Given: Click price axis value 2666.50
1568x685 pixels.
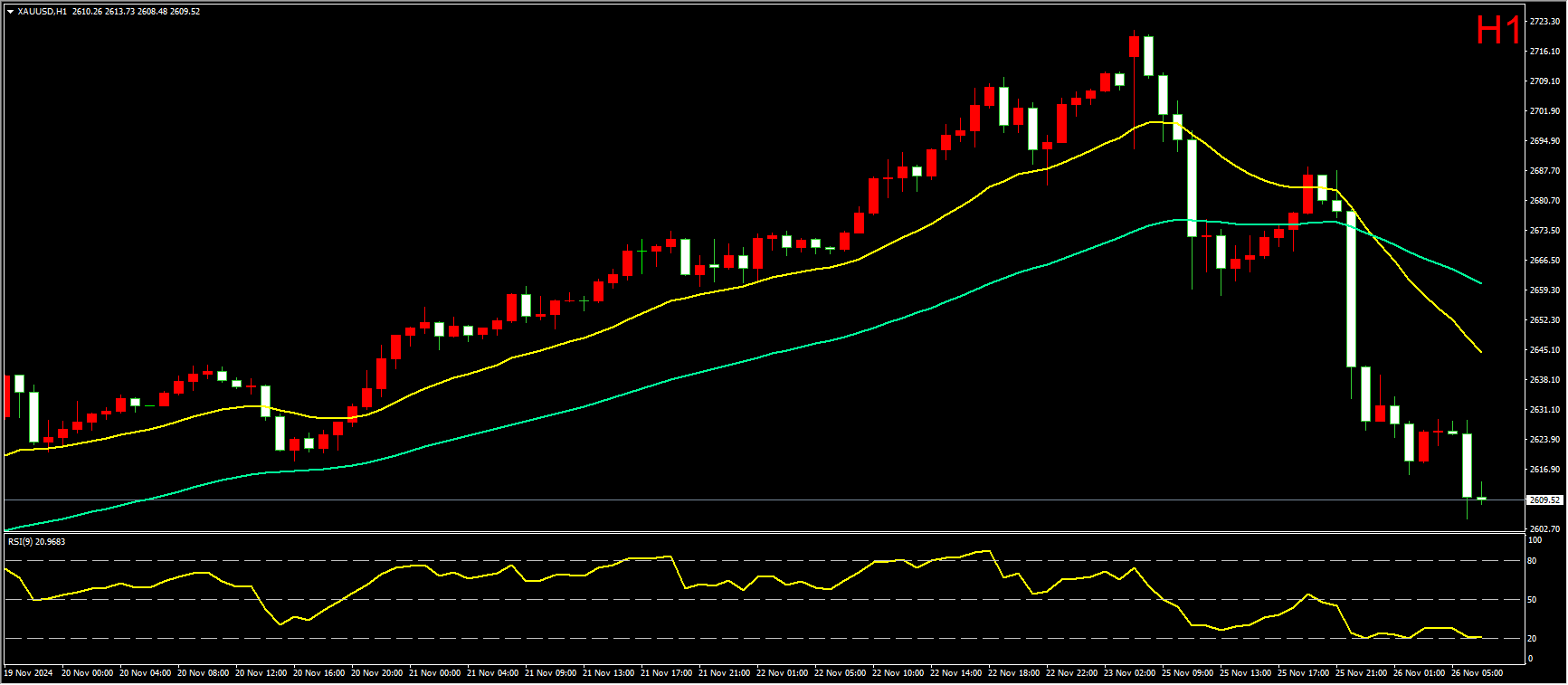Looking at the screenshot, I should [x=1544, y=261].
